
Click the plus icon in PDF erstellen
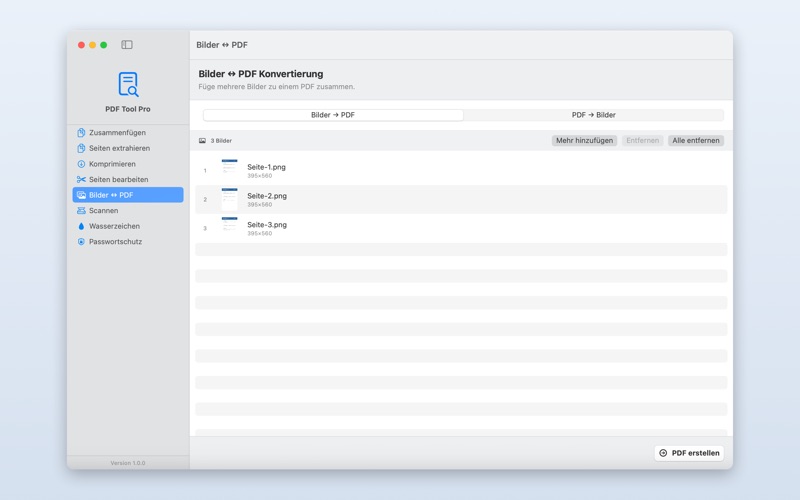663,453
